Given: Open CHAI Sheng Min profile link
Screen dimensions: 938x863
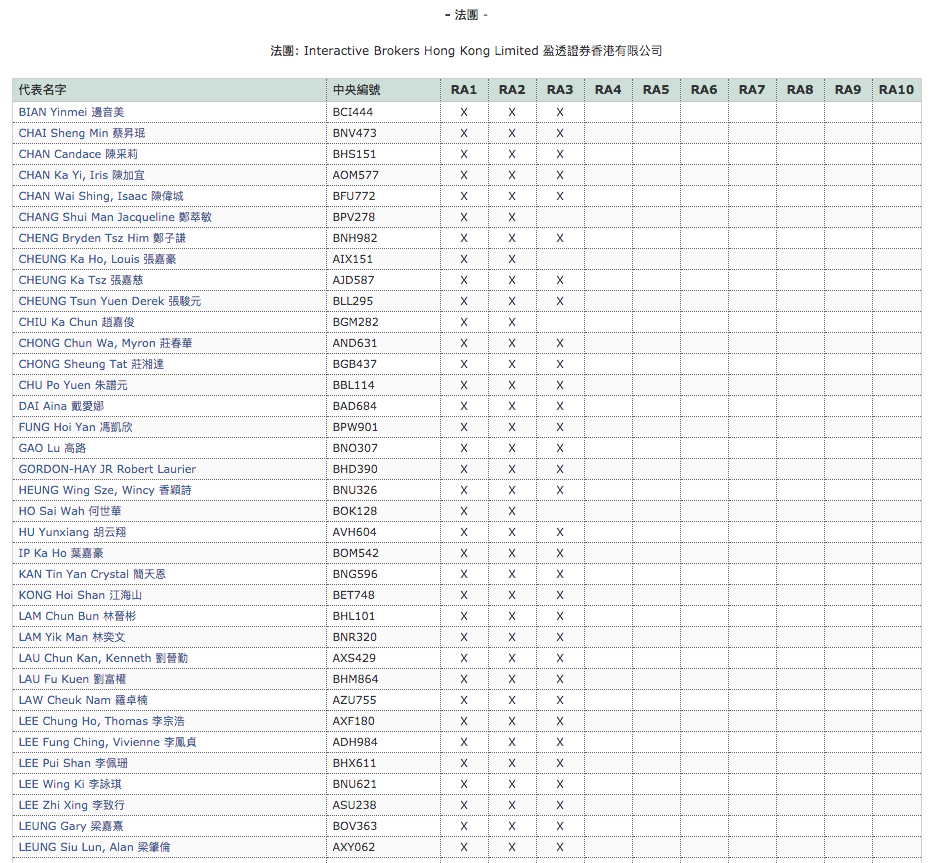Looking at the screenshot, I should point(81,133).
